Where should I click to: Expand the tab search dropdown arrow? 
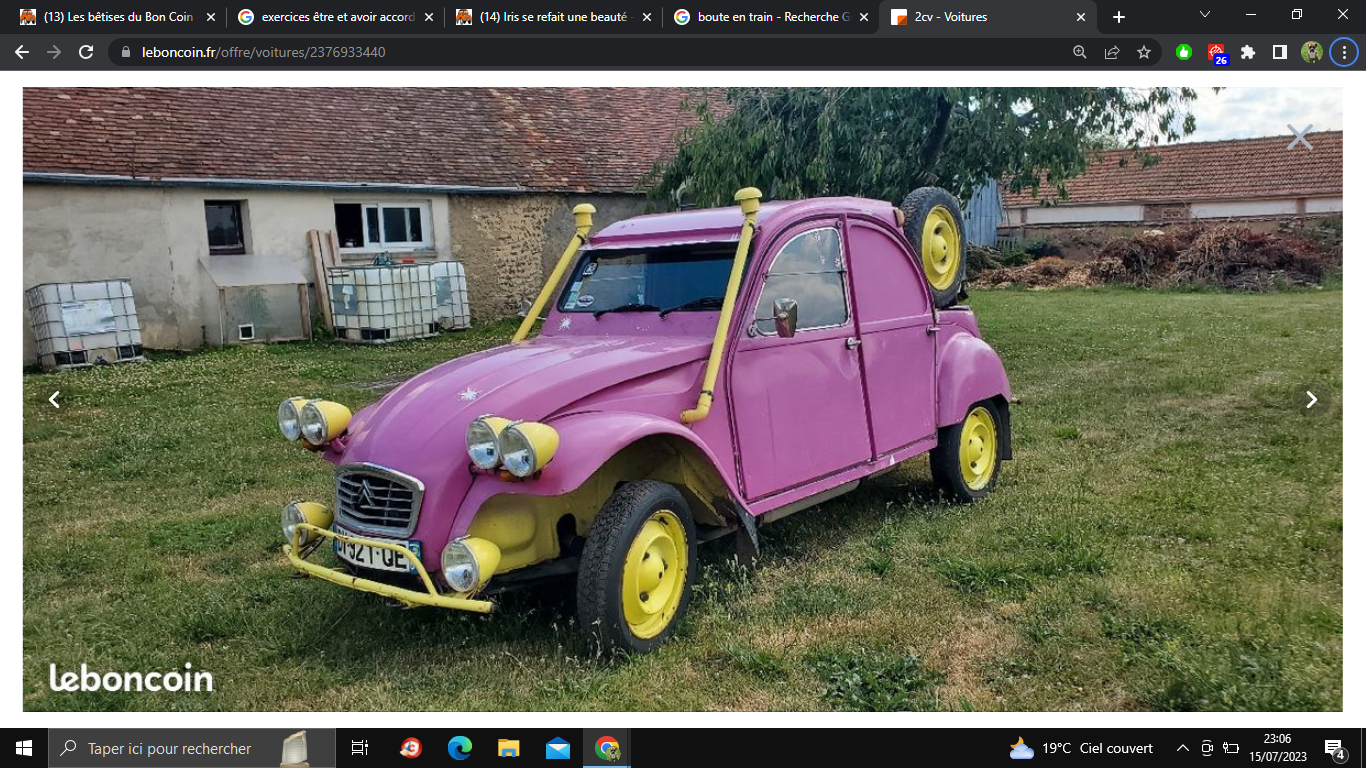pyautogui.click(x=1205, y=15)
